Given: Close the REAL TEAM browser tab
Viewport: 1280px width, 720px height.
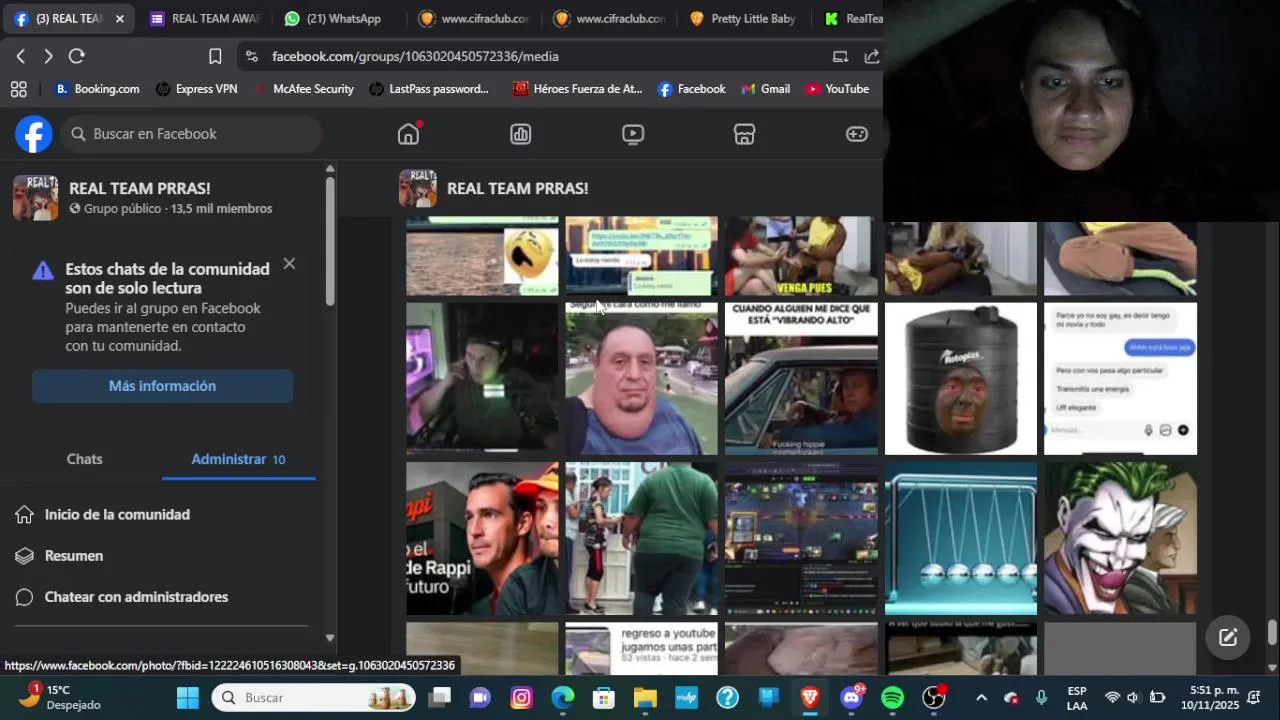Looking at the screenshot, I should pyautogui.click(x=119, y=19).
